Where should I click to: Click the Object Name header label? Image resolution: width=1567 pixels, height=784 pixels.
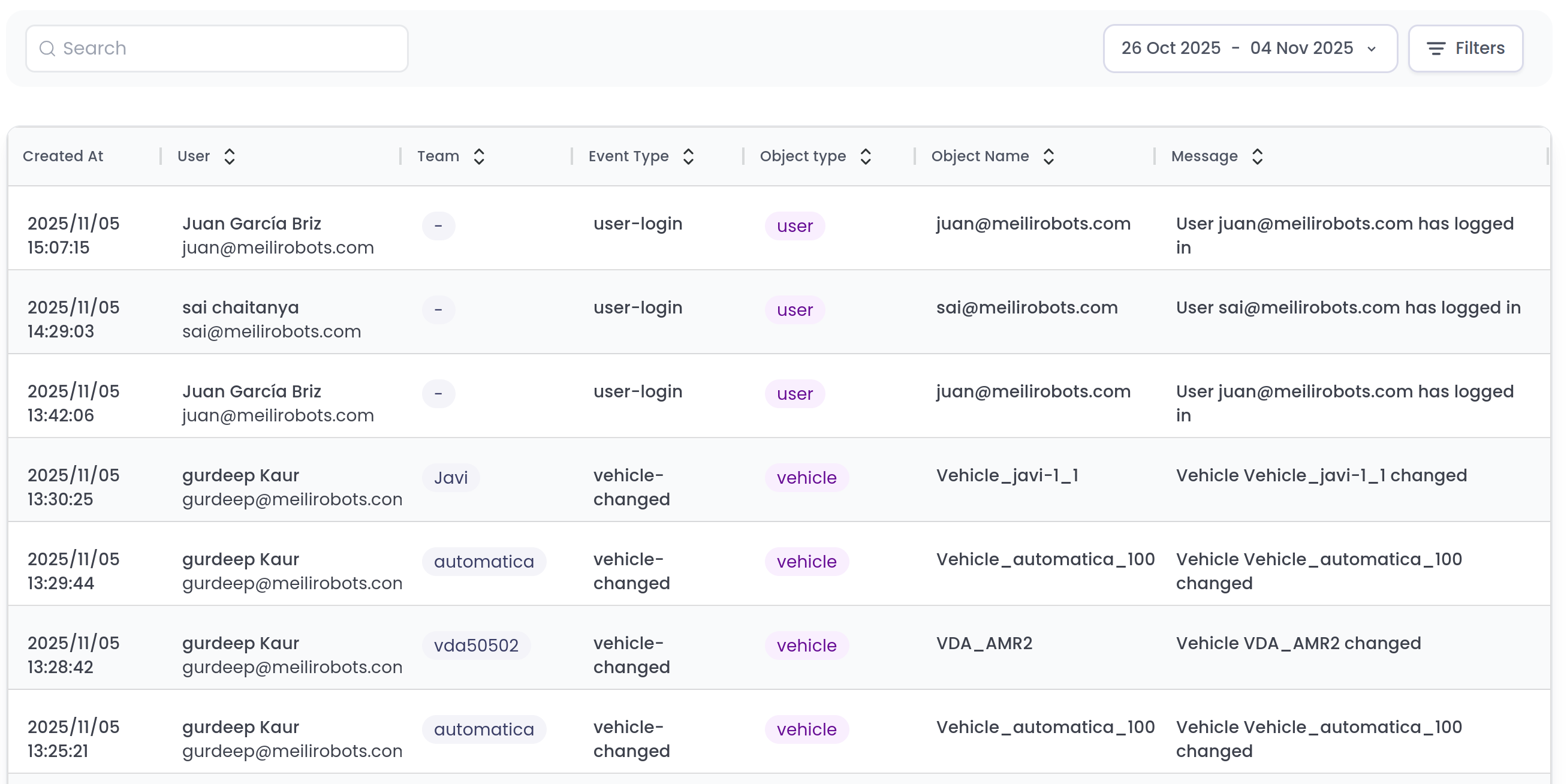pos(980,156)
